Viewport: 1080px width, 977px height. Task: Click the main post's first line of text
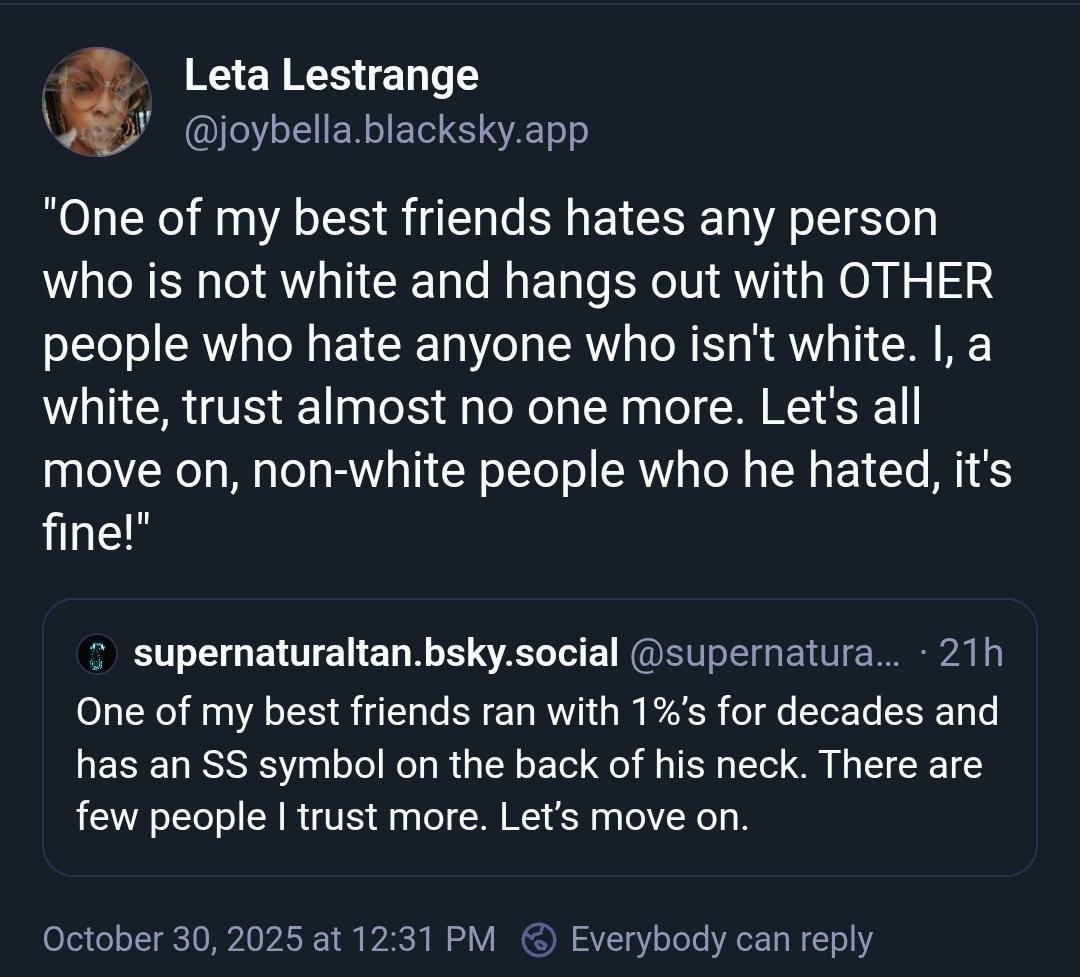click(x=490, y=219)
